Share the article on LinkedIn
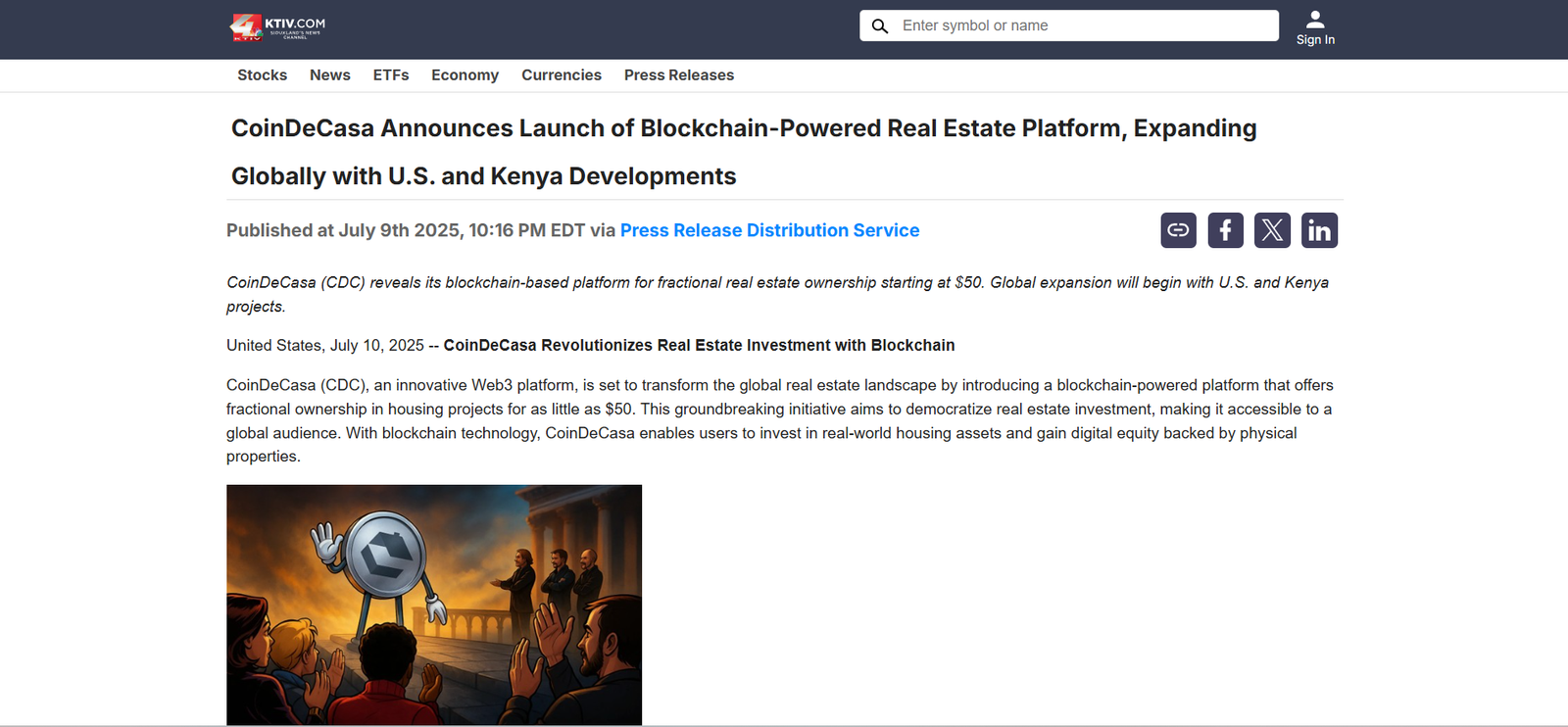 pos(1319,230)
